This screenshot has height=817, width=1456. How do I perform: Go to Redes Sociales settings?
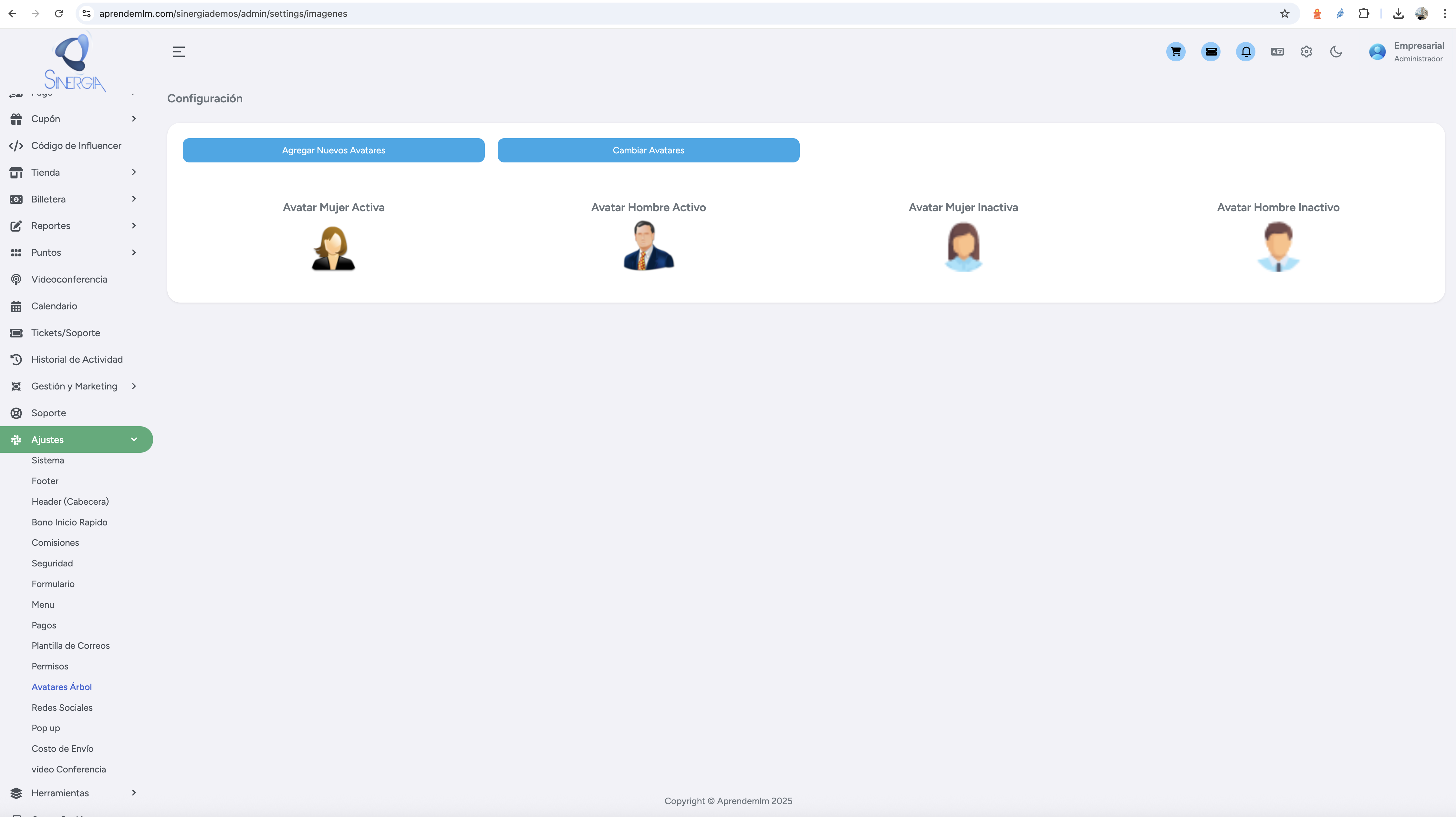point(62,708)
